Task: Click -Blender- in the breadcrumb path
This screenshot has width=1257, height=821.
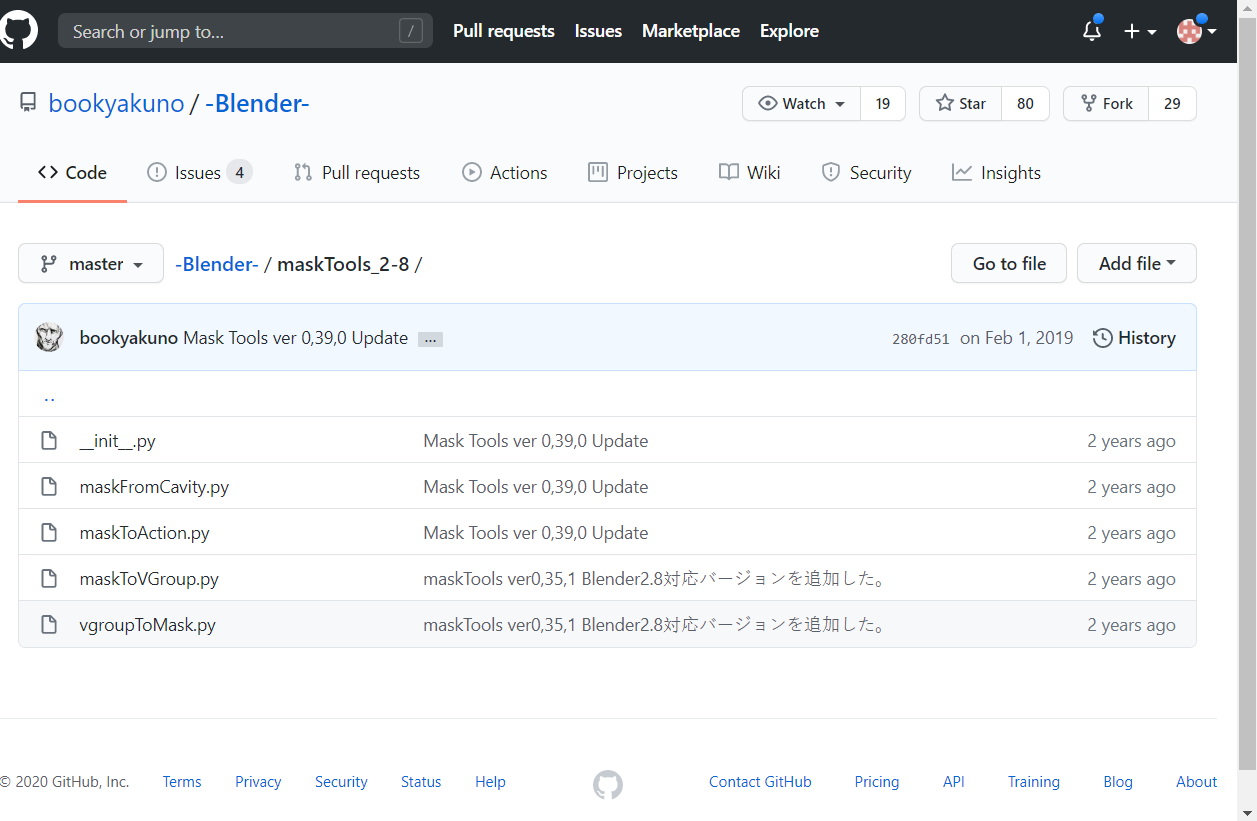Action: [217, 264]
